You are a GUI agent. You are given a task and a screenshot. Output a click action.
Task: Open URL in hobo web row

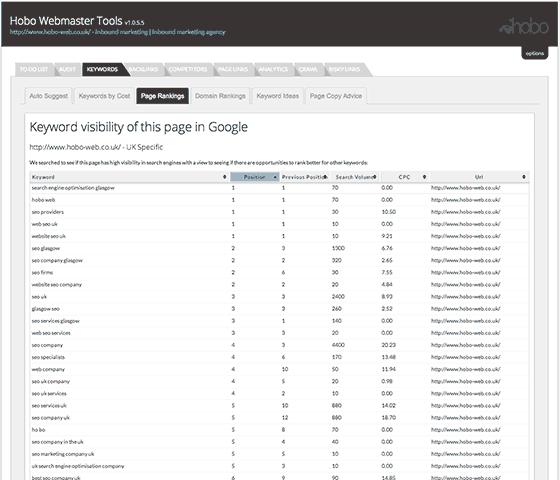(x=466, y=200)
